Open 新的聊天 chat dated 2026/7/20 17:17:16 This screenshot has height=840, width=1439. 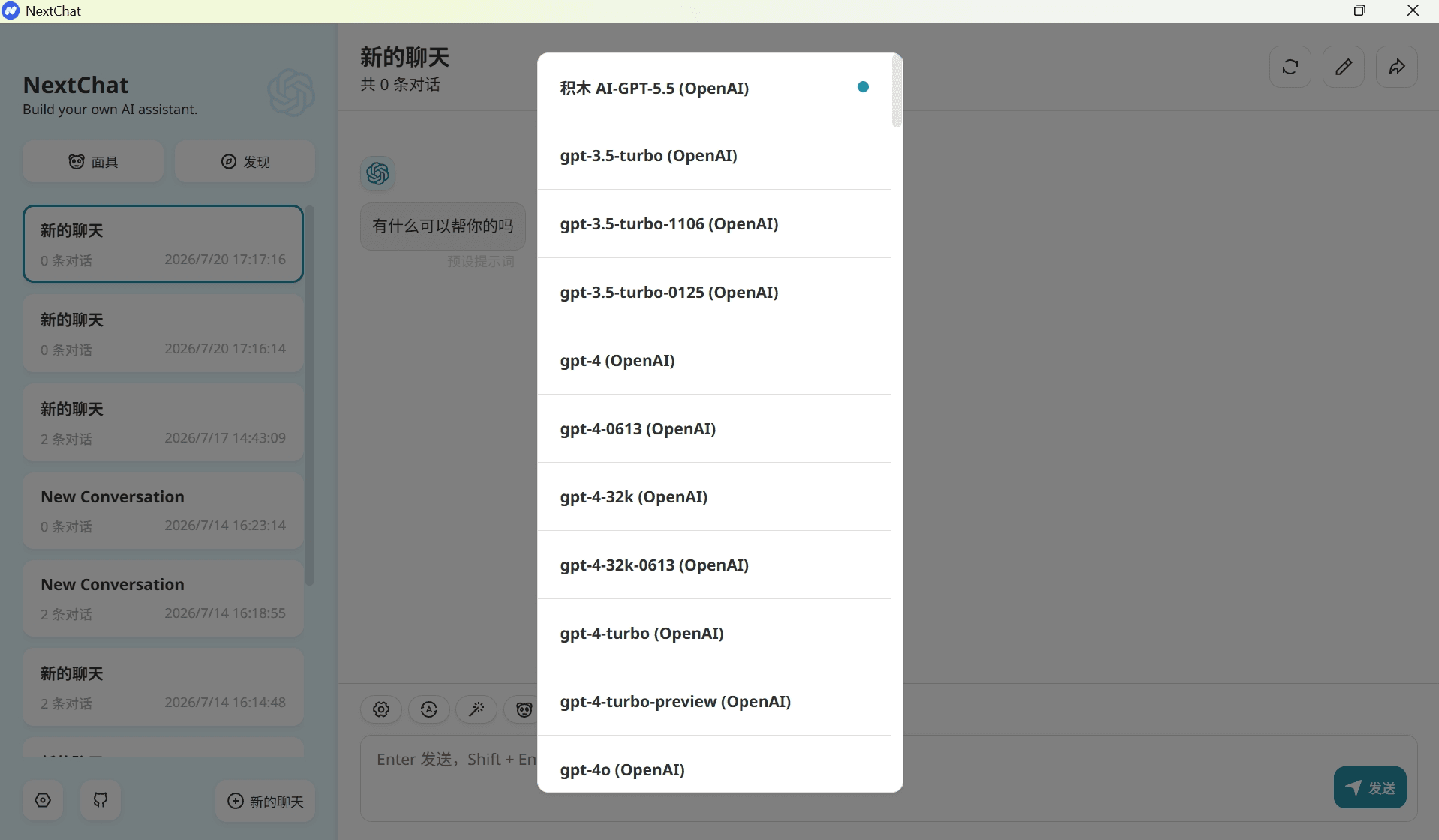pos(163,244)
